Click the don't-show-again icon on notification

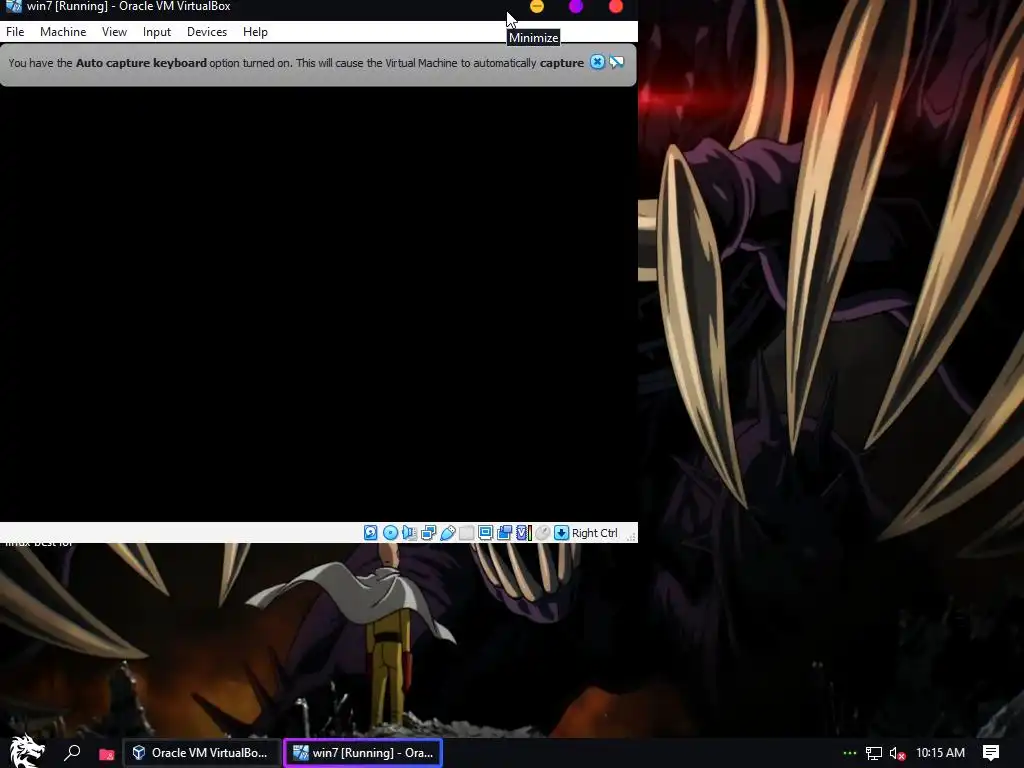pos(616,62)
